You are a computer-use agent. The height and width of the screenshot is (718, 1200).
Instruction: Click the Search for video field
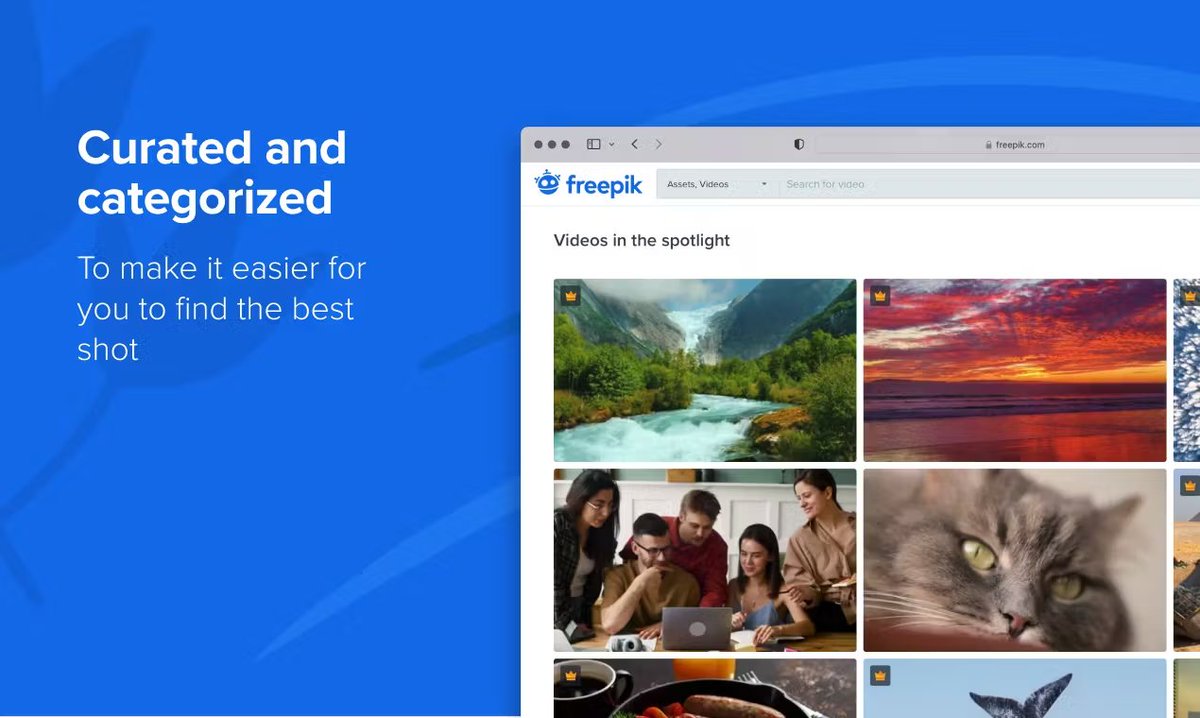[989, 184]
